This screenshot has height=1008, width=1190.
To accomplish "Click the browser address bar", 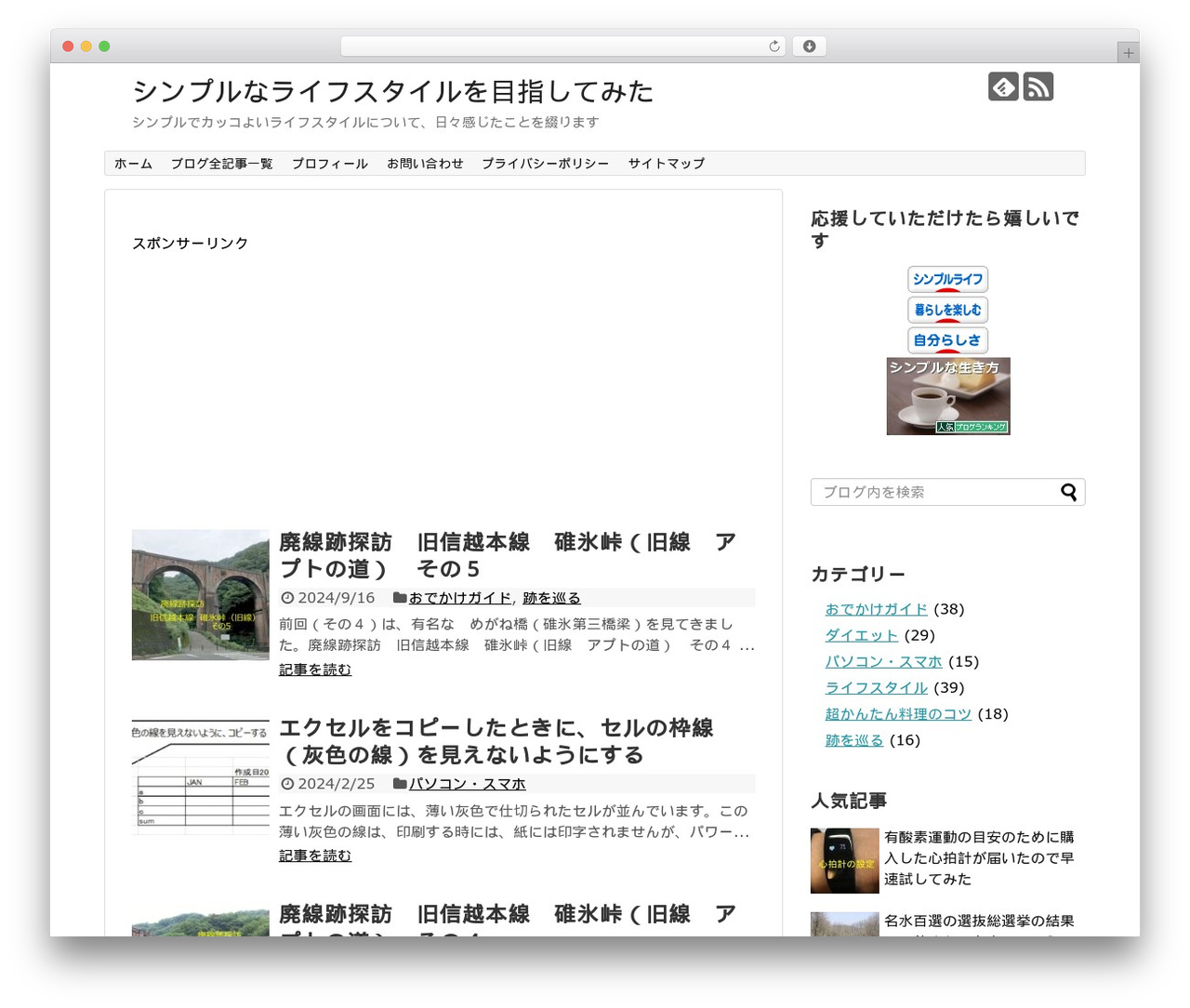I will tap(562, 46).
